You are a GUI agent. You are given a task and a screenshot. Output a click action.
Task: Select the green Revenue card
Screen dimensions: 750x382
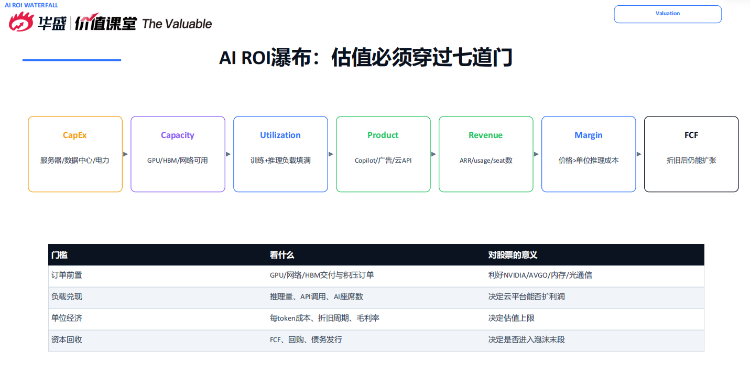tap(486, 154)
